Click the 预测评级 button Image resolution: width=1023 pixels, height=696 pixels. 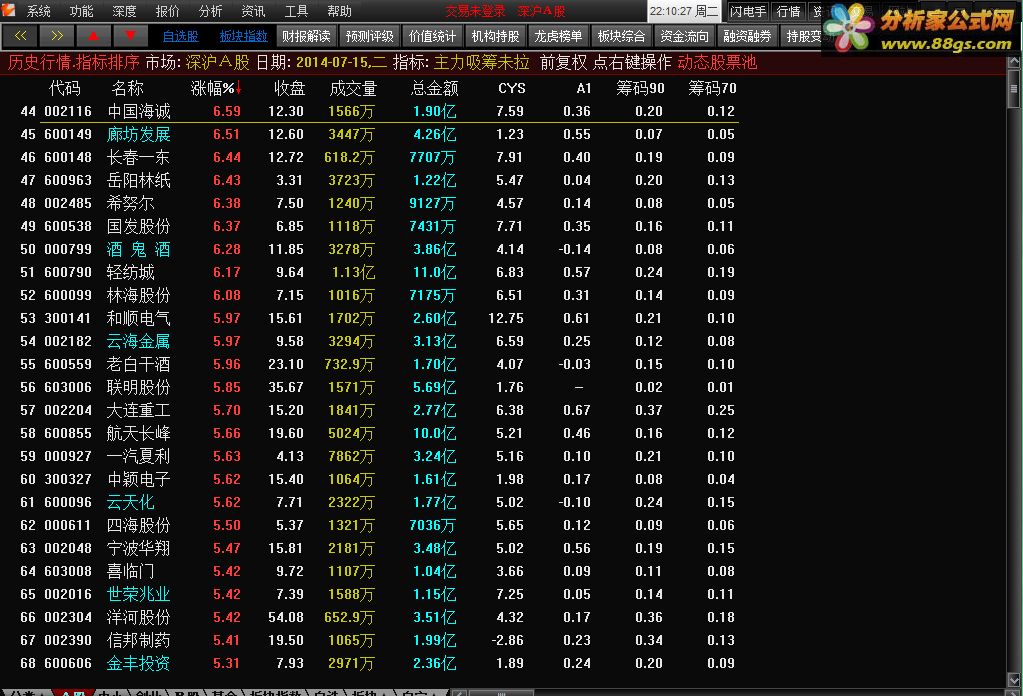click(x=370, y=37)
